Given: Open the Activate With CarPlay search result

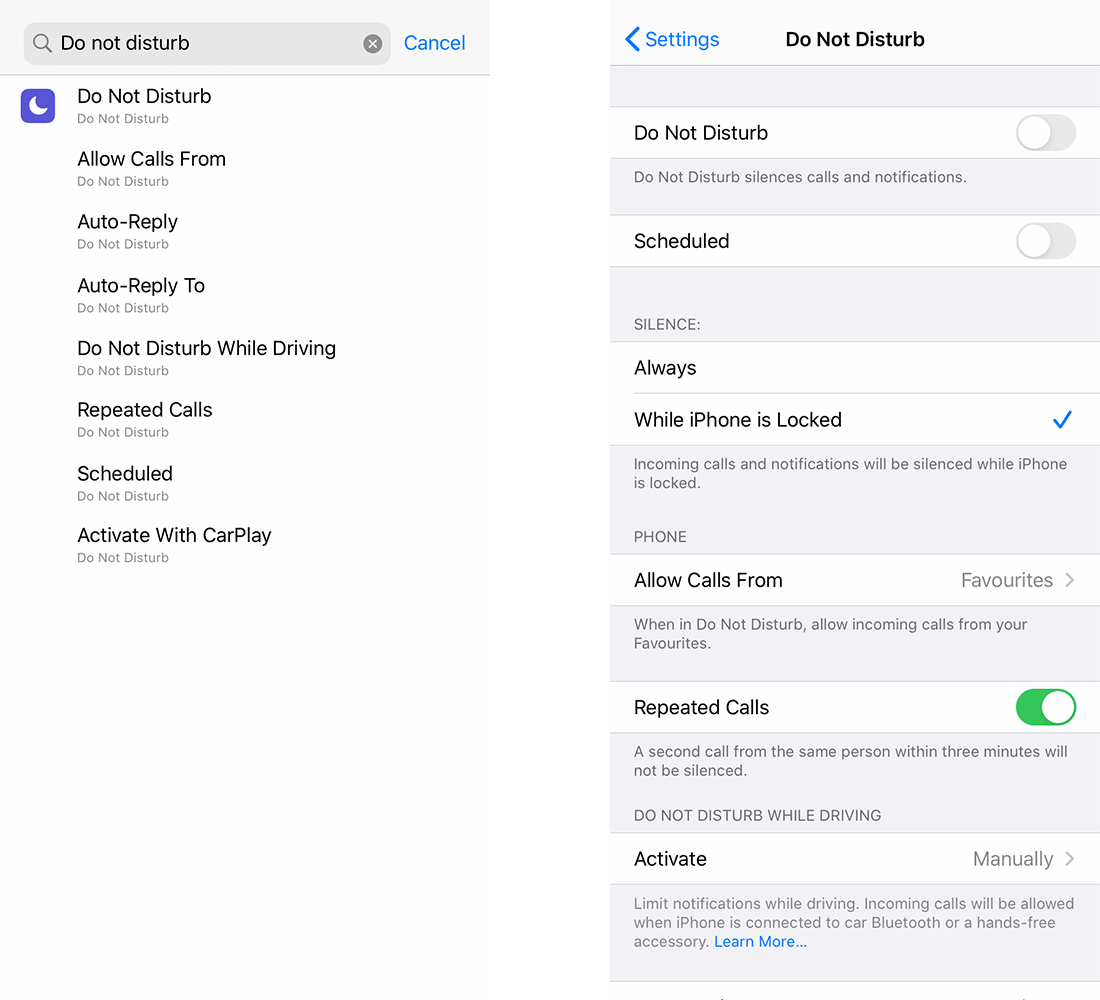Looking at the screenshot, I should pos(245,545).
